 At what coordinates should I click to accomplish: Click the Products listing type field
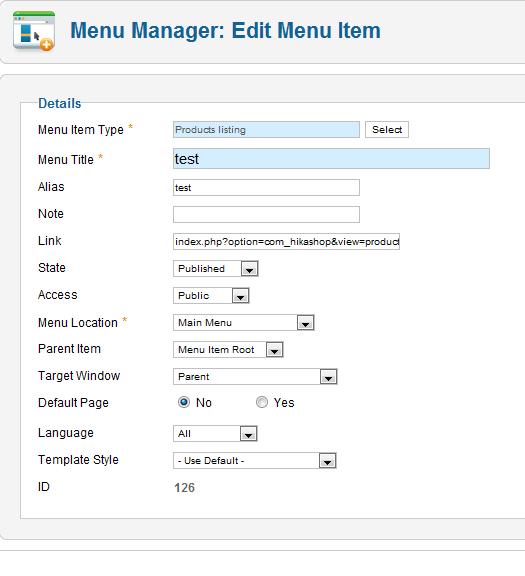pyautogui.click(x=266, y=130)
